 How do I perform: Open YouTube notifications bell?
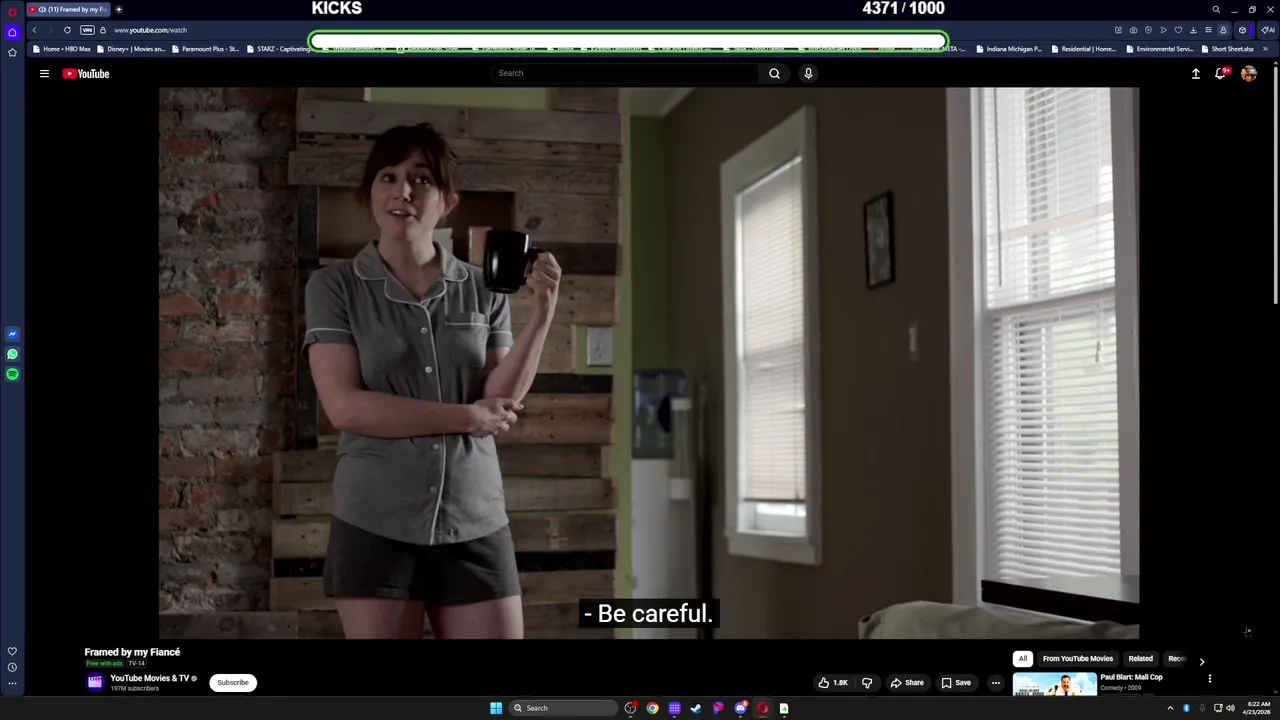click(x=1221, y=73)
